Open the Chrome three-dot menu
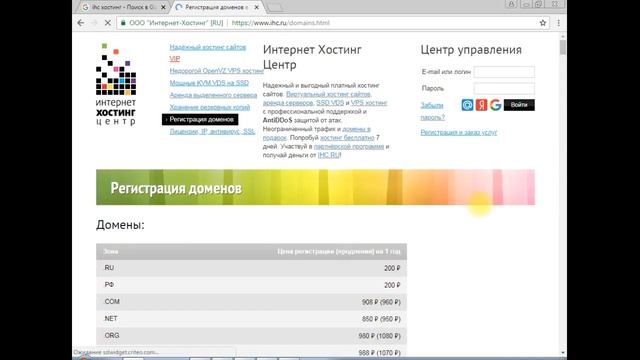 click(x=558, y=23)
